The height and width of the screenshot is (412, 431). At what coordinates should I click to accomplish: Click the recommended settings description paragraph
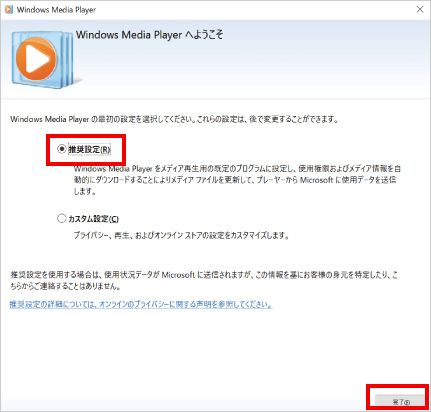coord(237,180)
